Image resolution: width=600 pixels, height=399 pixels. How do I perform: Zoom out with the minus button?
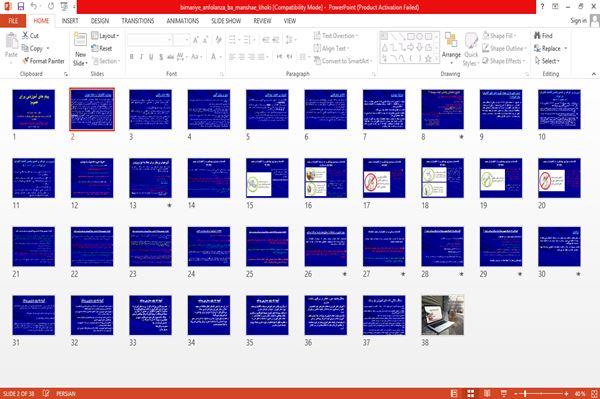click(x=516, y=394)
